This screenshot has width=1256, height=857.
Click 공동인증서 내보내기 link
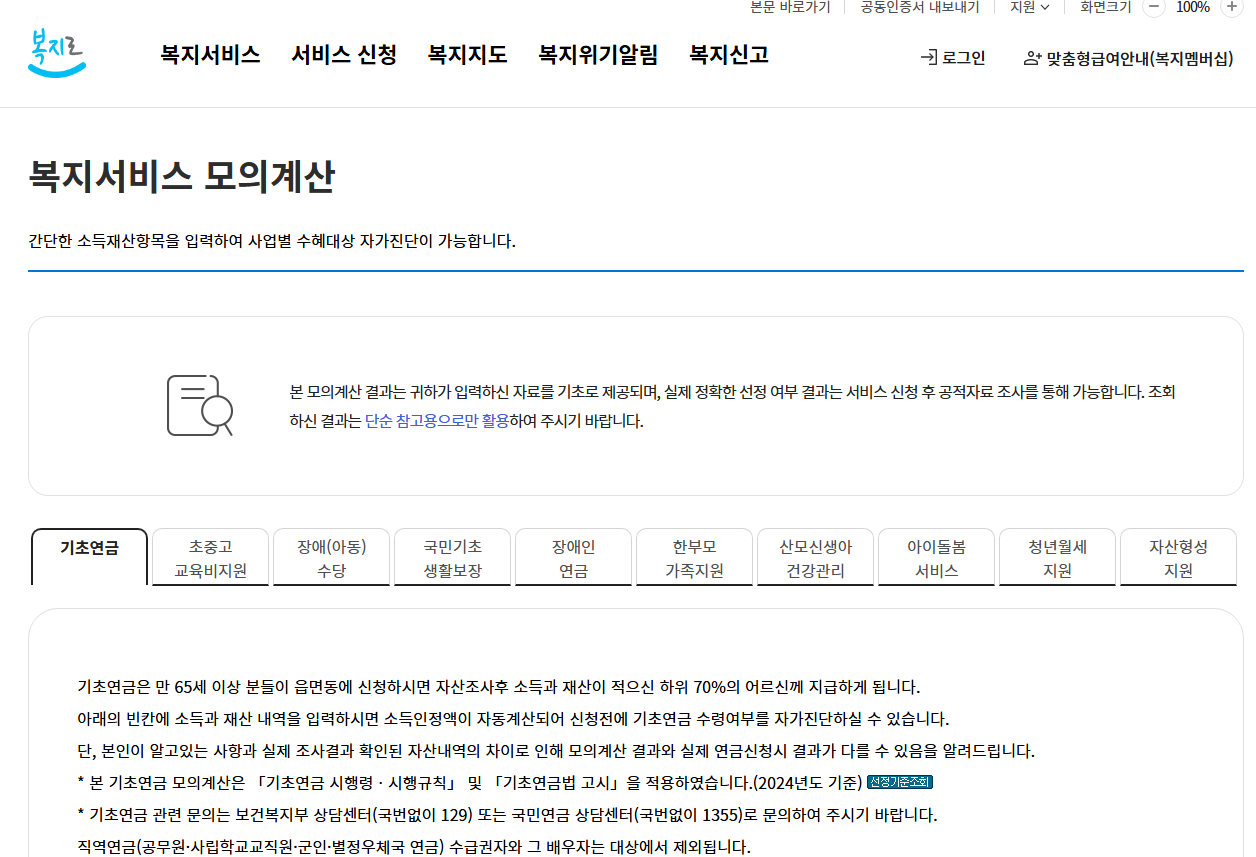click(920, 7)
